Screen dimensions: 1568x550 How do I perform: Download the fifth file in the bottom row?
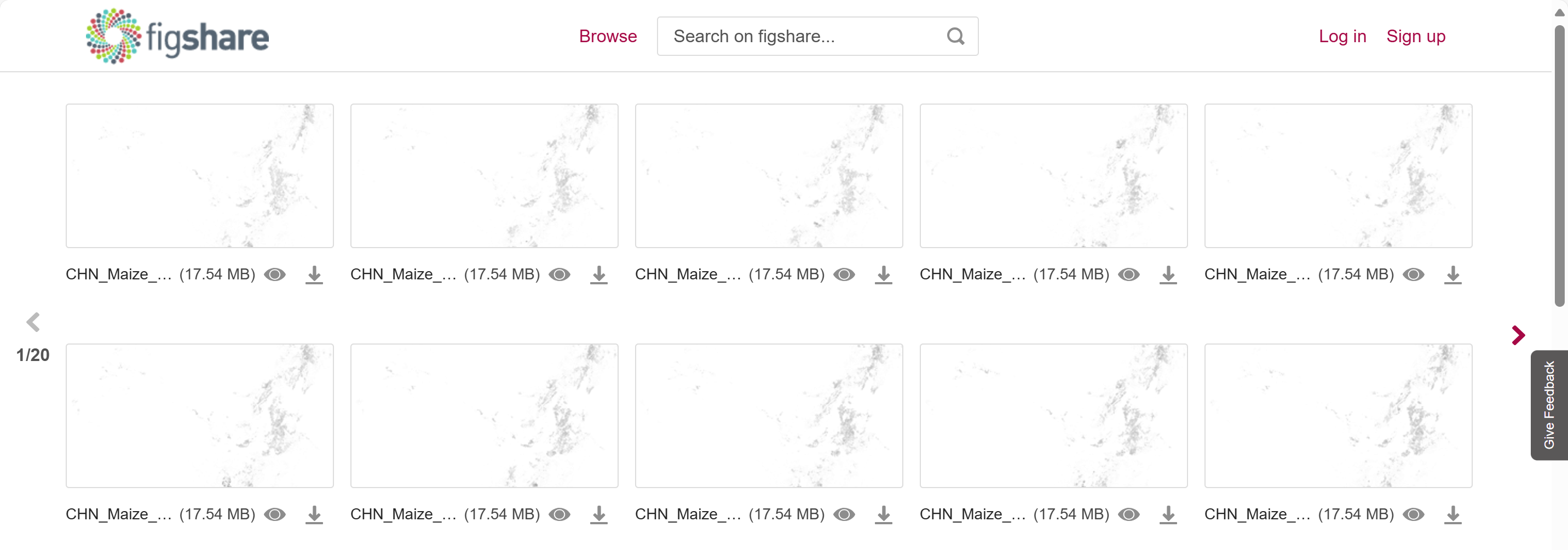pos(1453,515)
